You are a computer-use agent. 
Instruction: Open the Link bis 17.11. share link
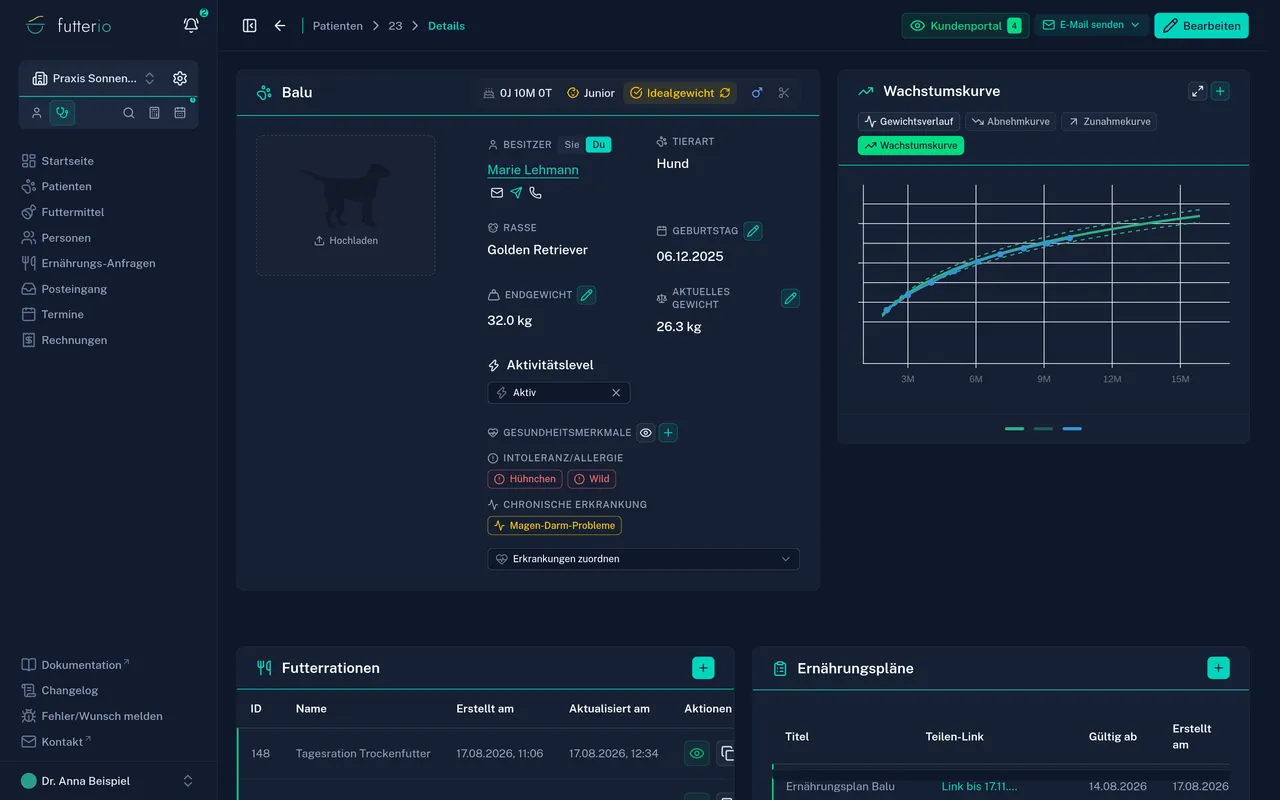coord(980,787)
